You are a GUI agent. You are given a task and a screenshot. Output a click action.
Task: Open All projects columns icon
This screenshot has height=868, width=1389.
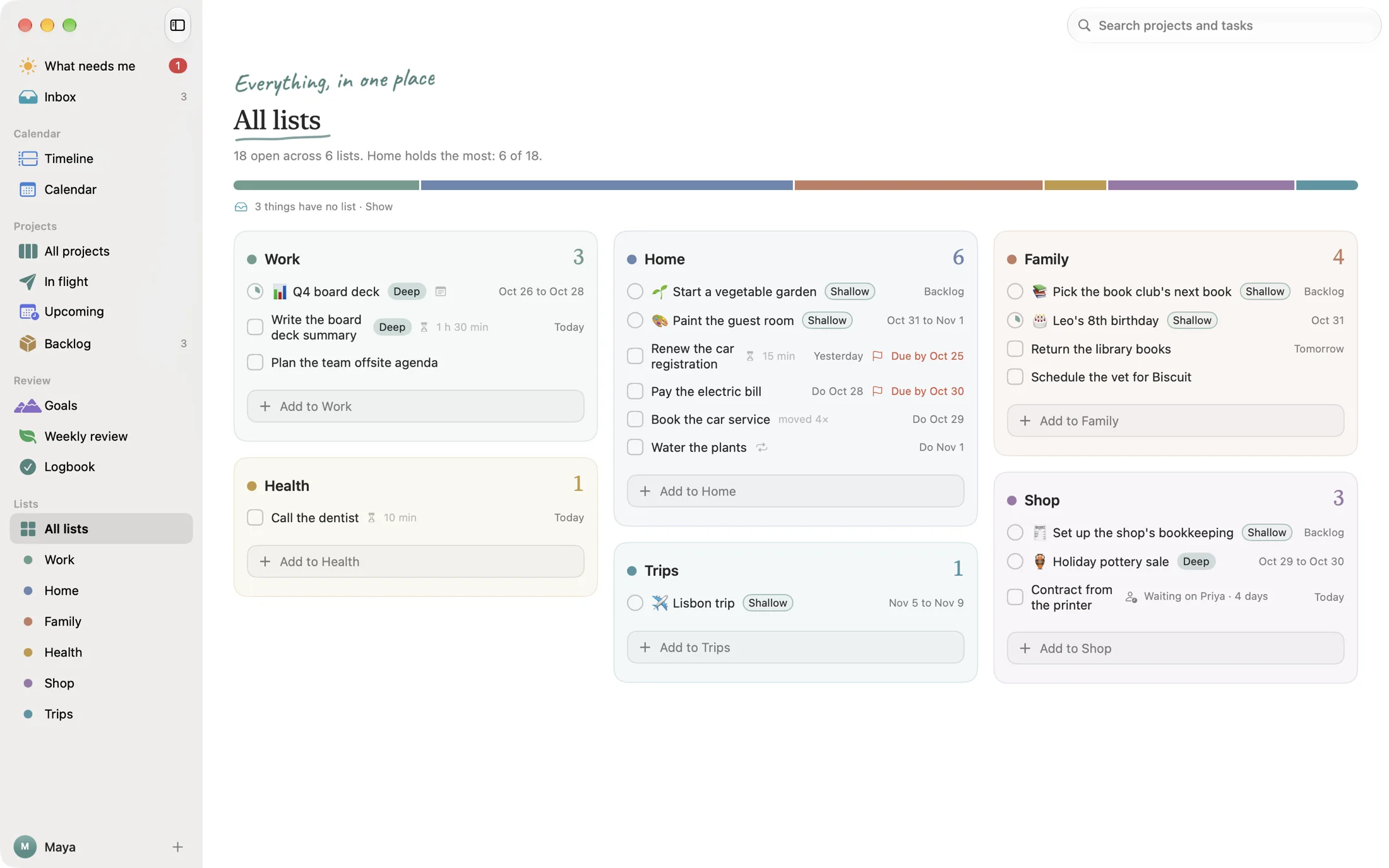point(28,251)
